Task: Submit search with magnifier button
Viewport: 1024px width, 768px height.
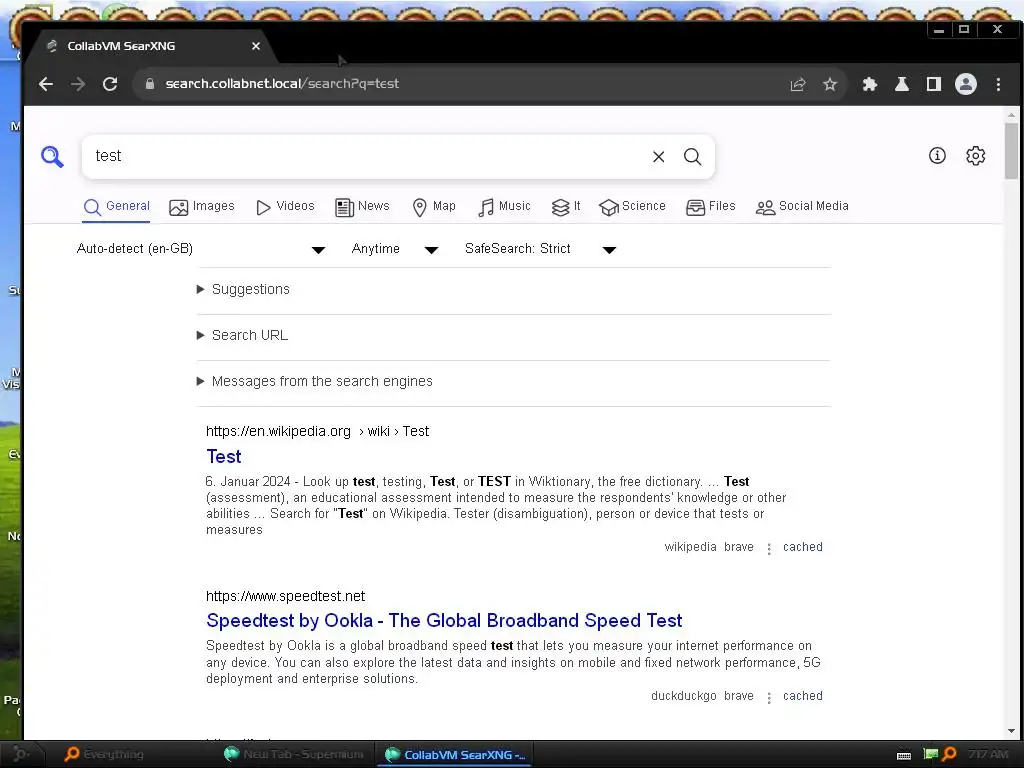Action: 693,157
